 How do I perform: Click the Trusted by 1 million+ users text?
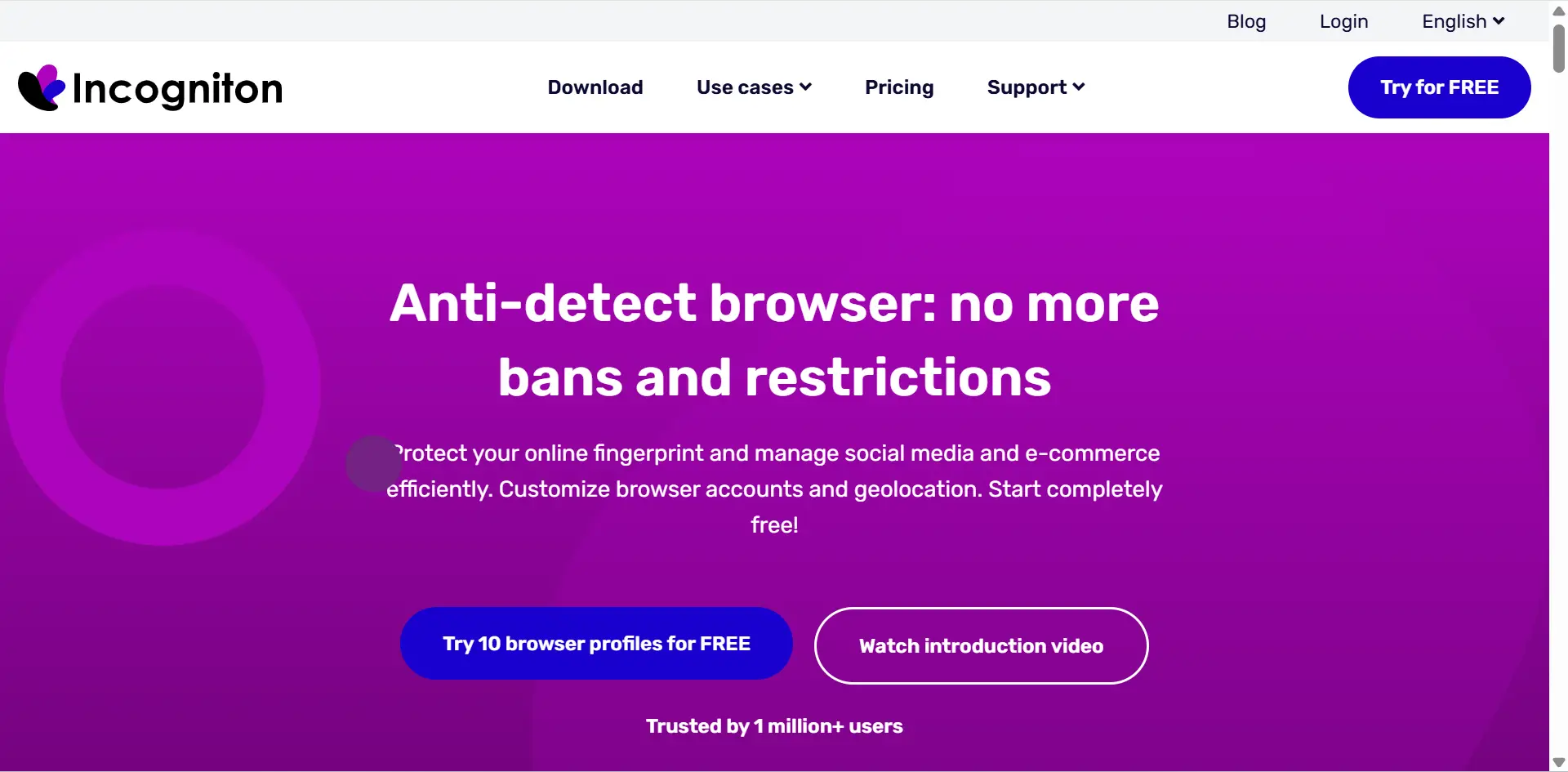[774, 726]
